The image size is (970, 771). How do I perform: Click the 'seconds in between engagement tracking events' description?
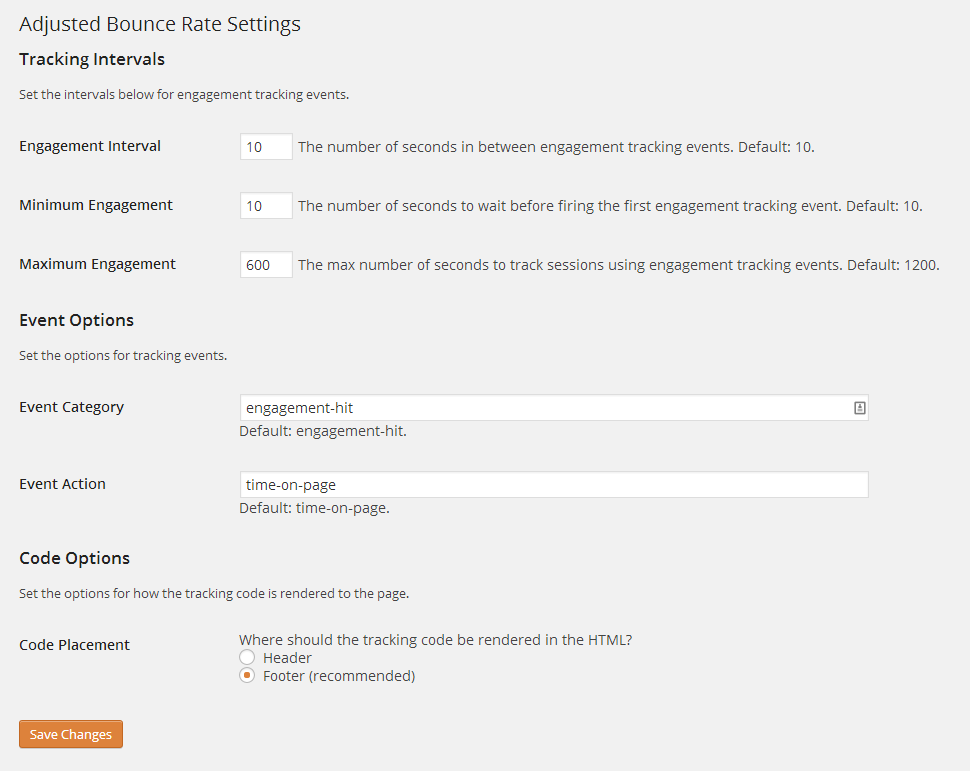(x=556, y=147)
